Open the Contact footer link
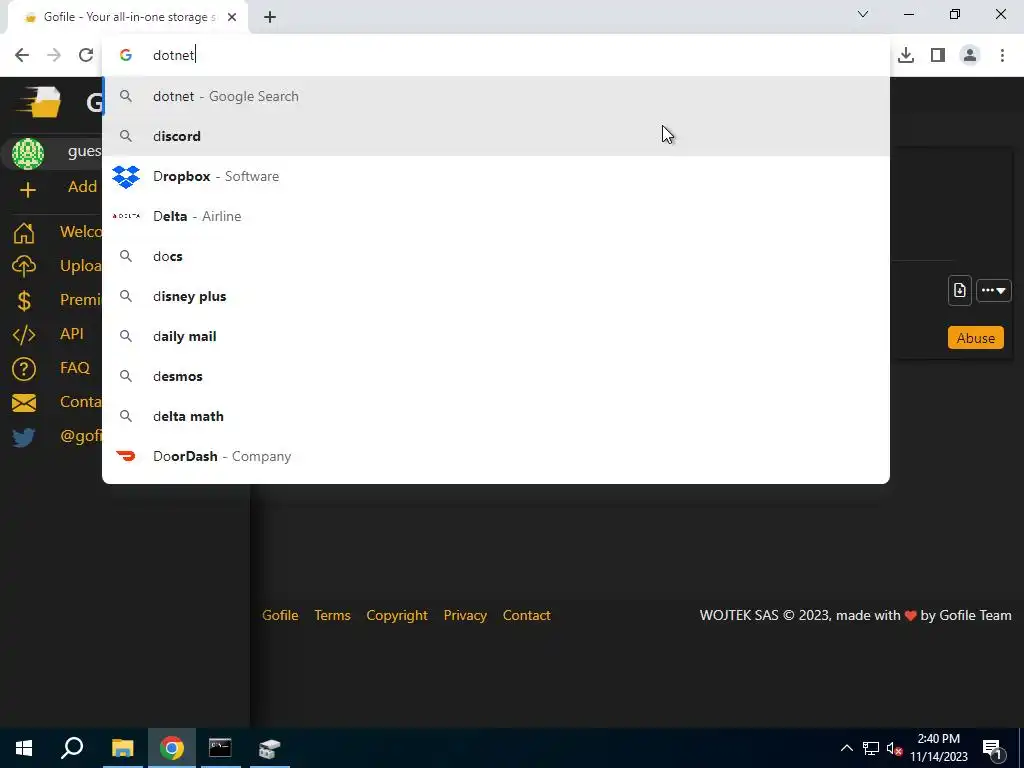The image size is (1024, 768). tap(526, 615)
